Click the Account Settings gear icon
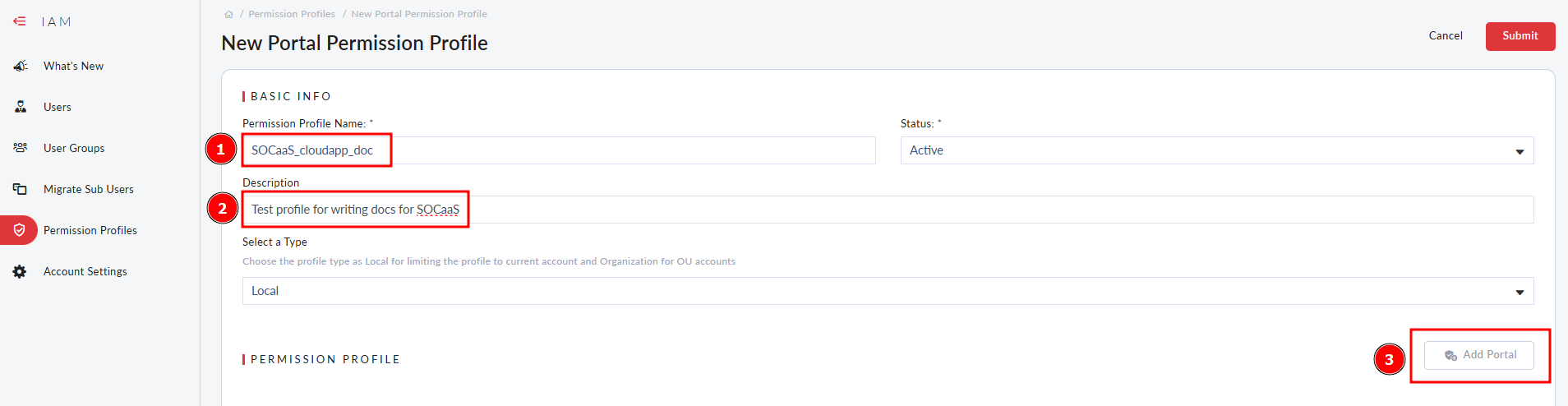The width and height of the screenshot is (1568, 406). click(20, 271)
